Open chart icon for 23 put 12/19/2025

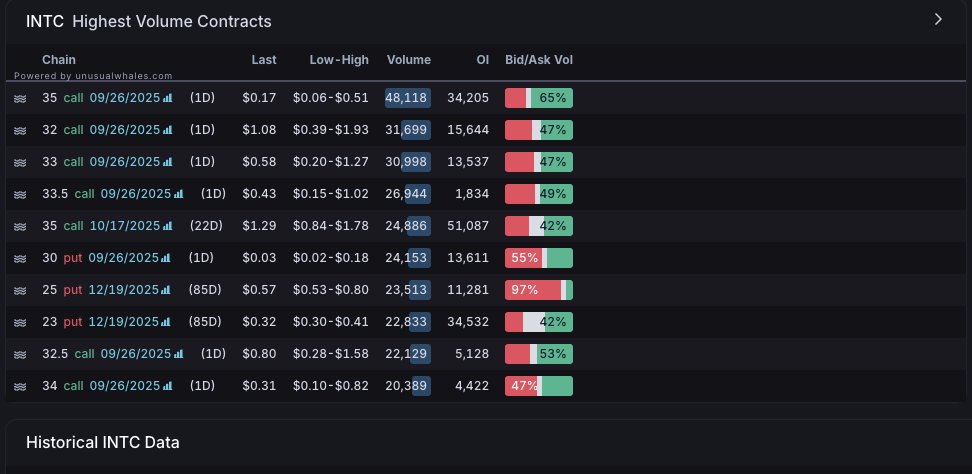coord(168,322)
